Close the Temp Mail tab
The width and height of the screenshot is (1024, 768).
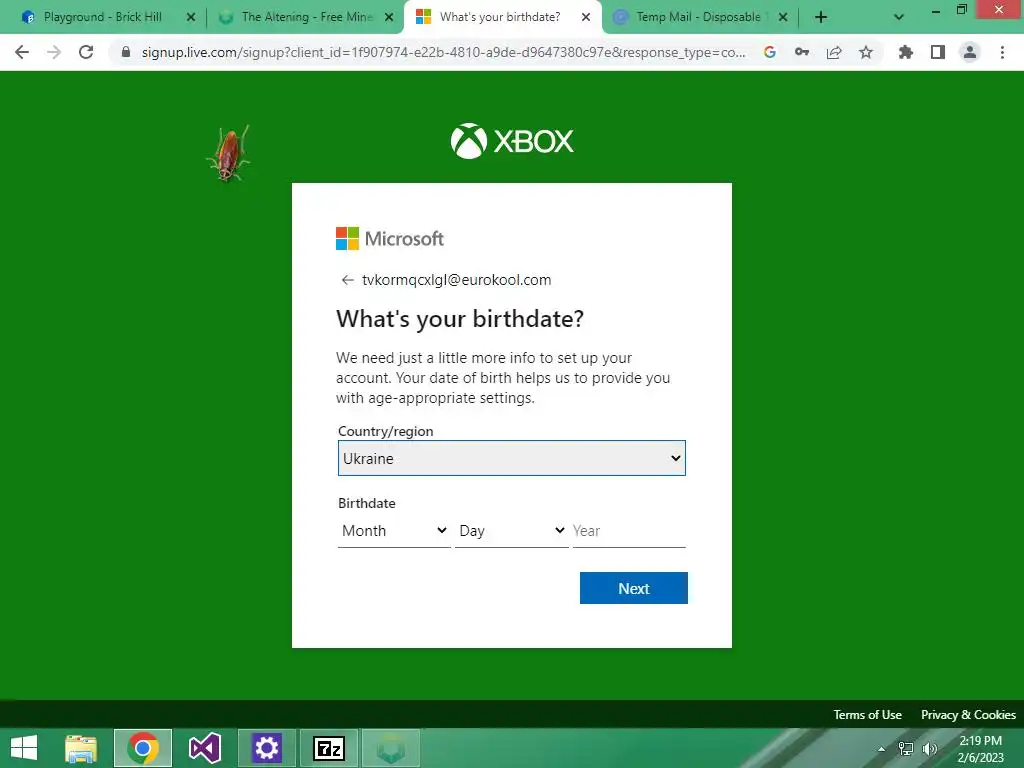783,18
